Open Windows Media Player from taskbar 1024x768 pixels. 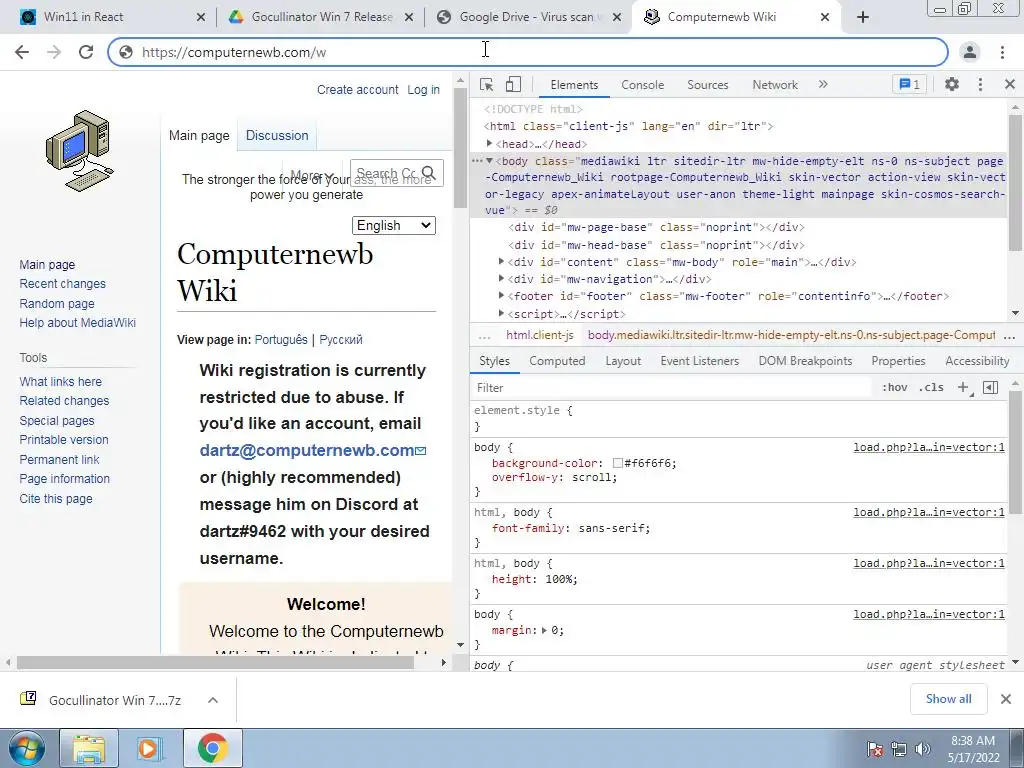pos(150,748)
